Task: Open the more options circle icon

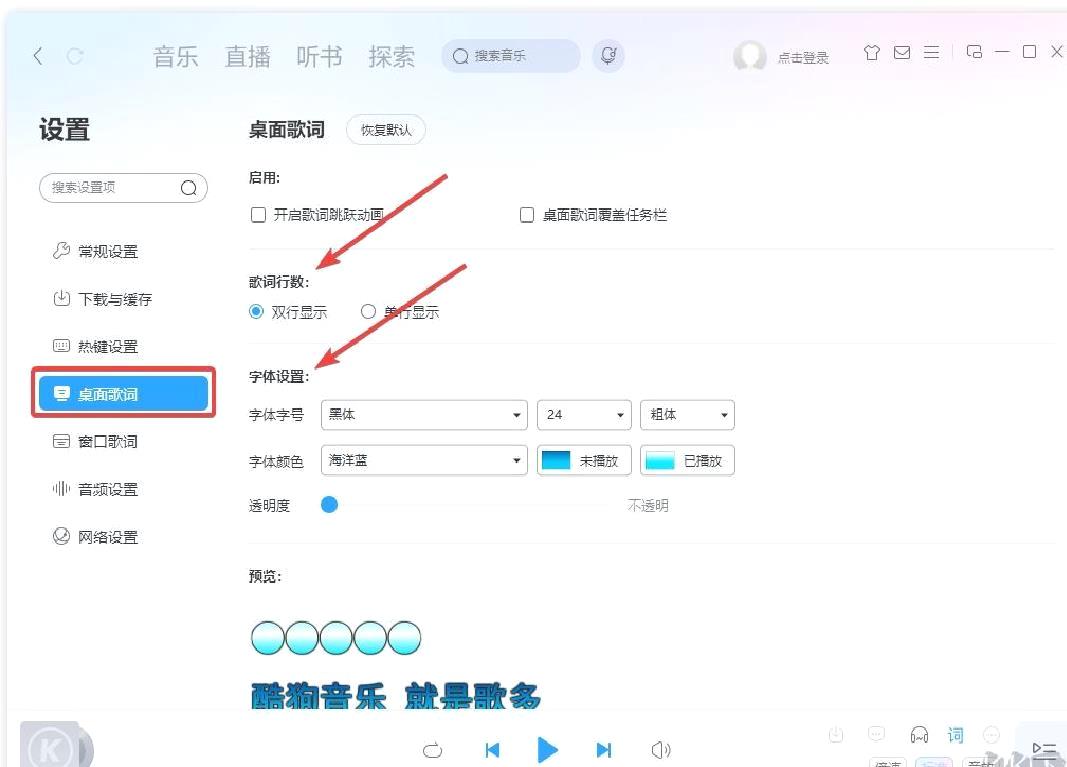Action: [991, 734]
